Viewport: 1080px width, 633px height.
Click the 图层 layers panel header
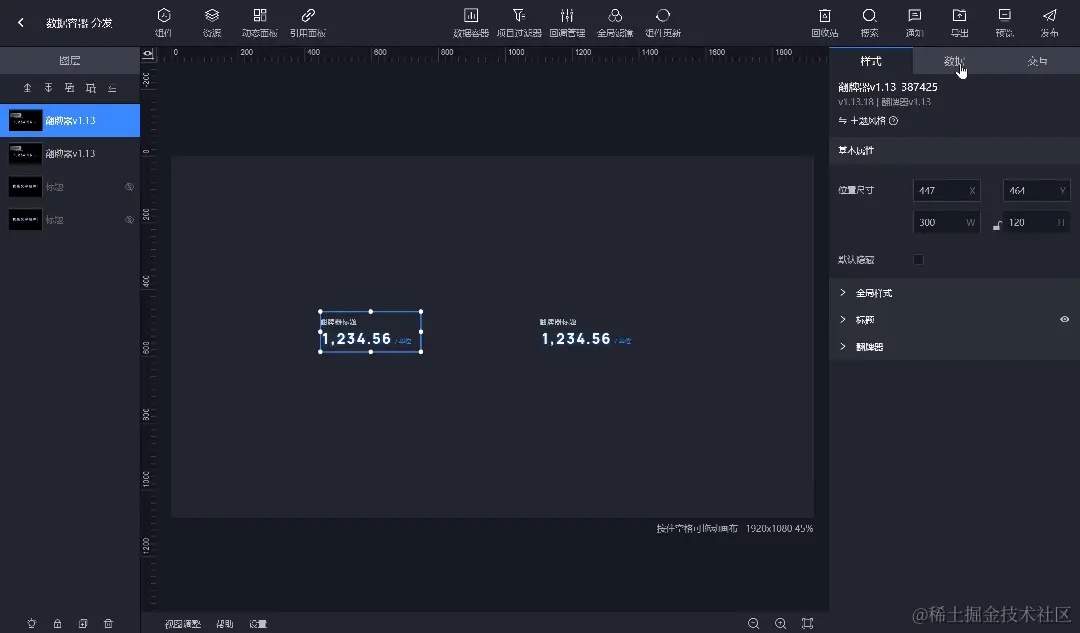click(x=70, y=61)
